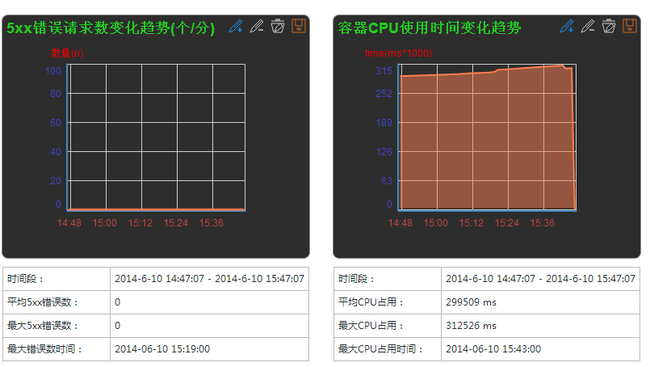
Task: Click the 15:24 x-axis label in CPU chart
Action: pyautogui.click(x=507, y=223)
